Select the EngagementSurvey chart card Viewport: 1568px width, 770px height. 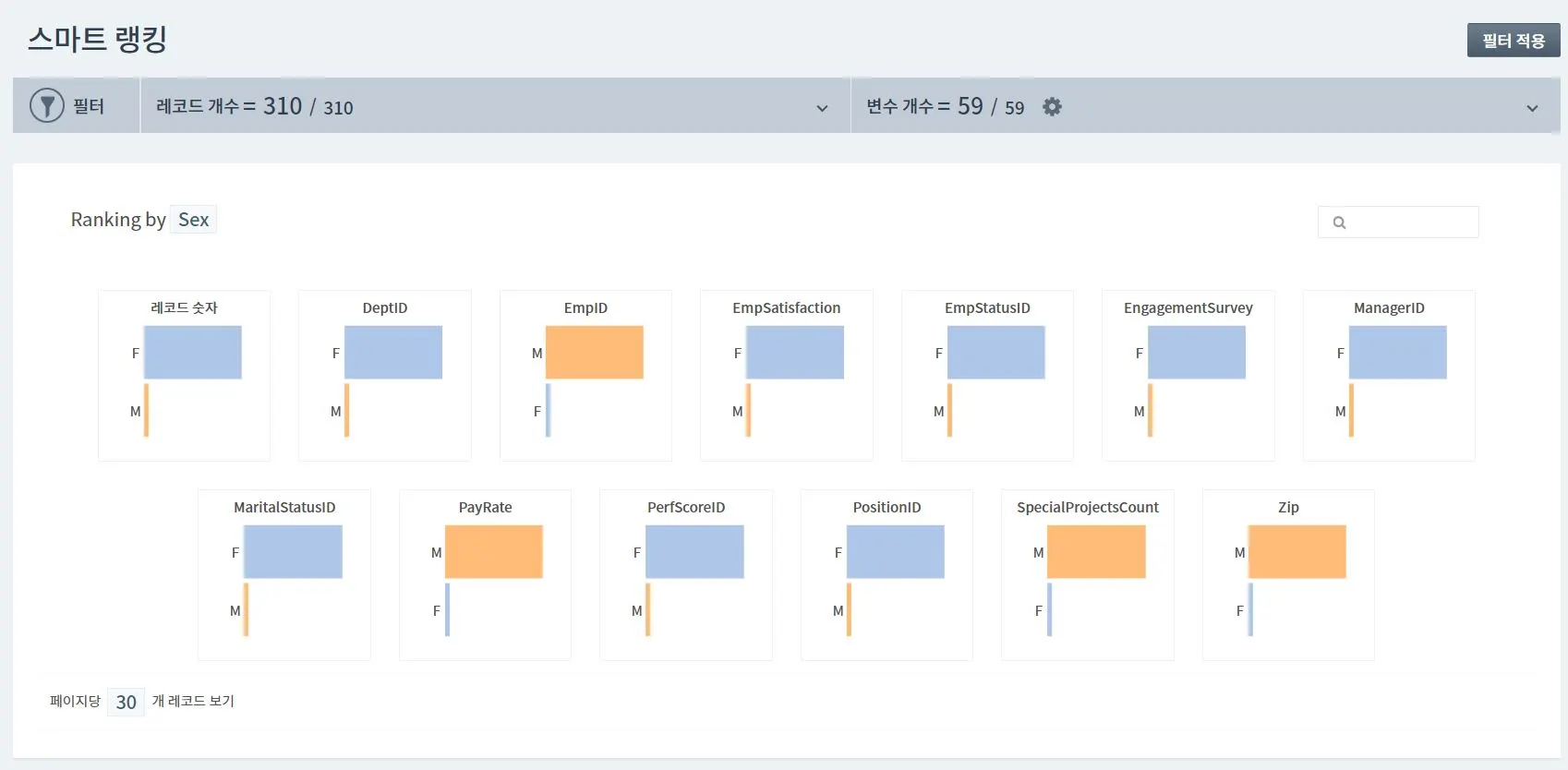(x=1188, y=376)
